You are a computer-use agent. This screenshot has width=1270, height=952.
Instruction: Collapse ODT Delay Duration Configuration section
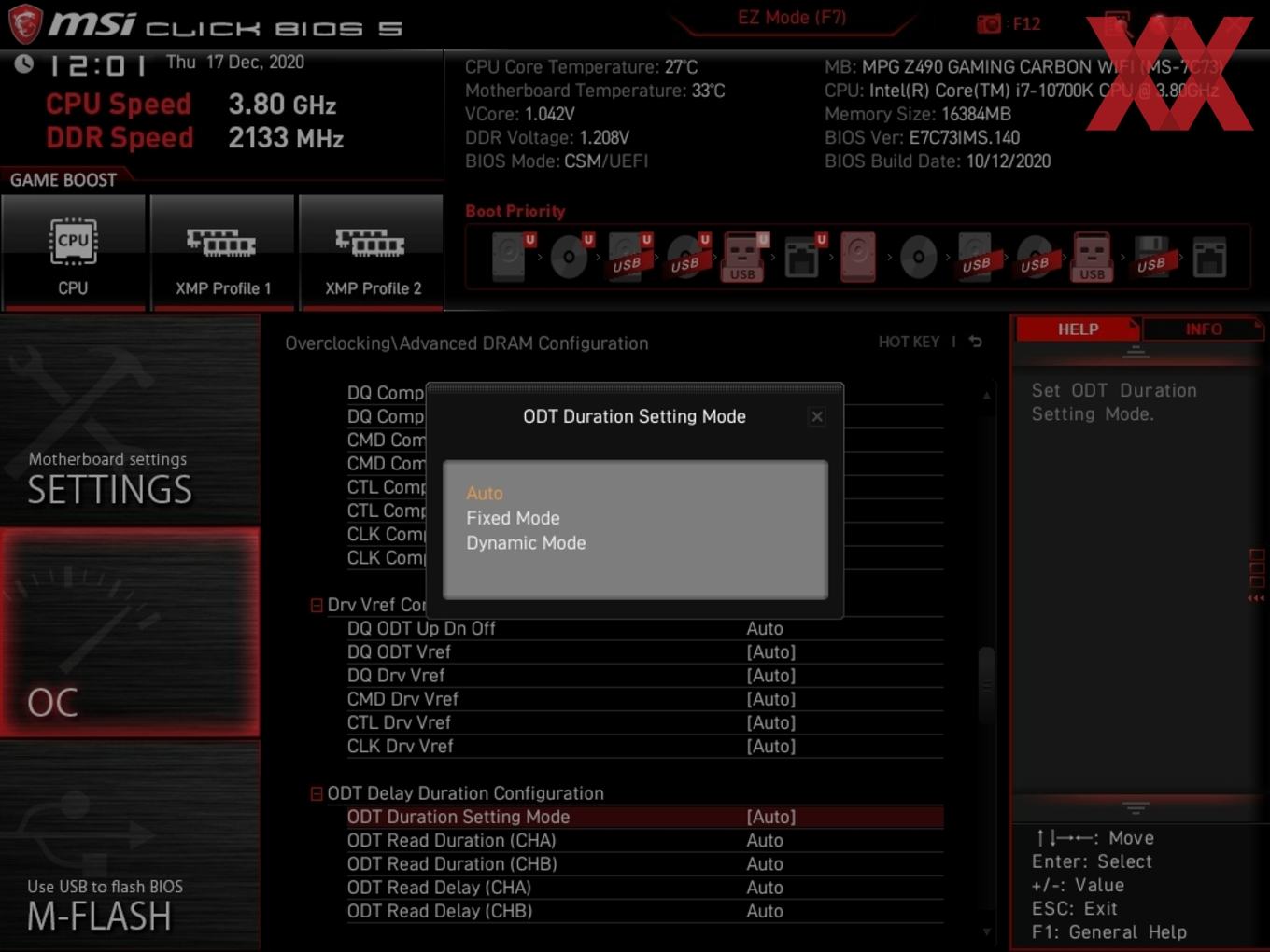click(x=317, y=793)
